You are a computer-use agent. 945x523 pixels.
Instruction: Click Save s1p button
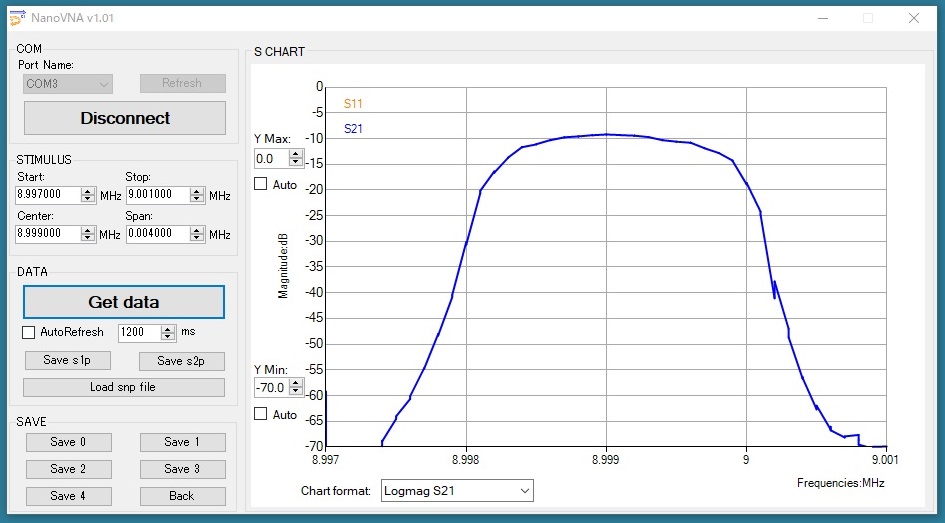(67, 361)
